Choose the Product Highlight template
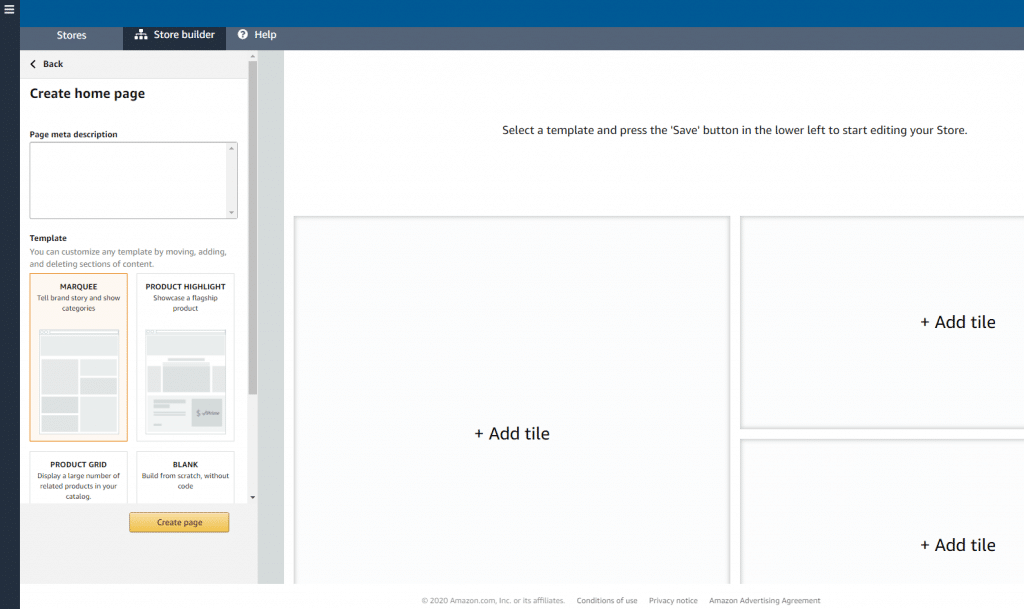 (185, 357)
